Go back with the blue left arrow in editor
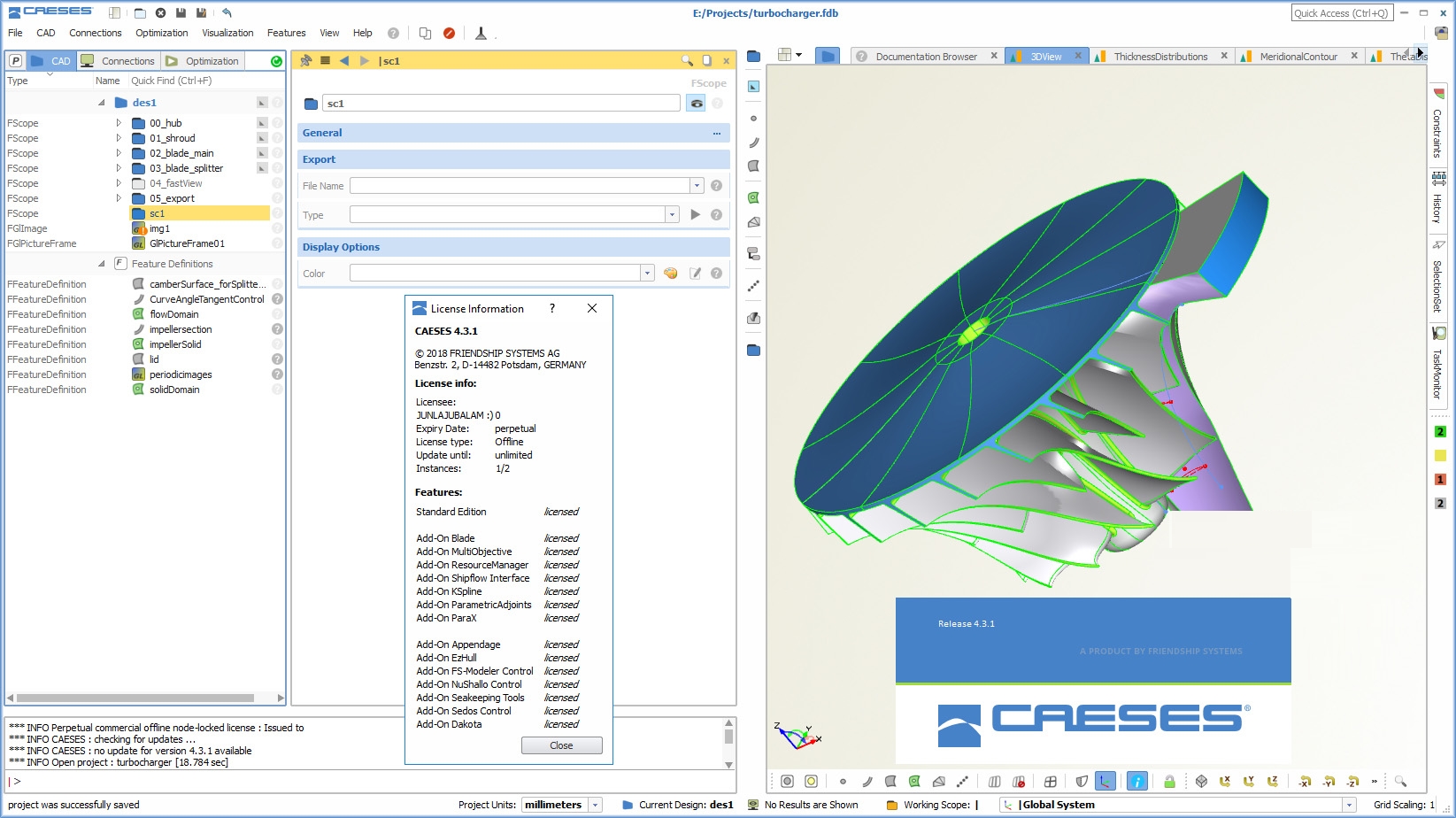Viewport: 1456px width, 818px height. click(344, 60)
